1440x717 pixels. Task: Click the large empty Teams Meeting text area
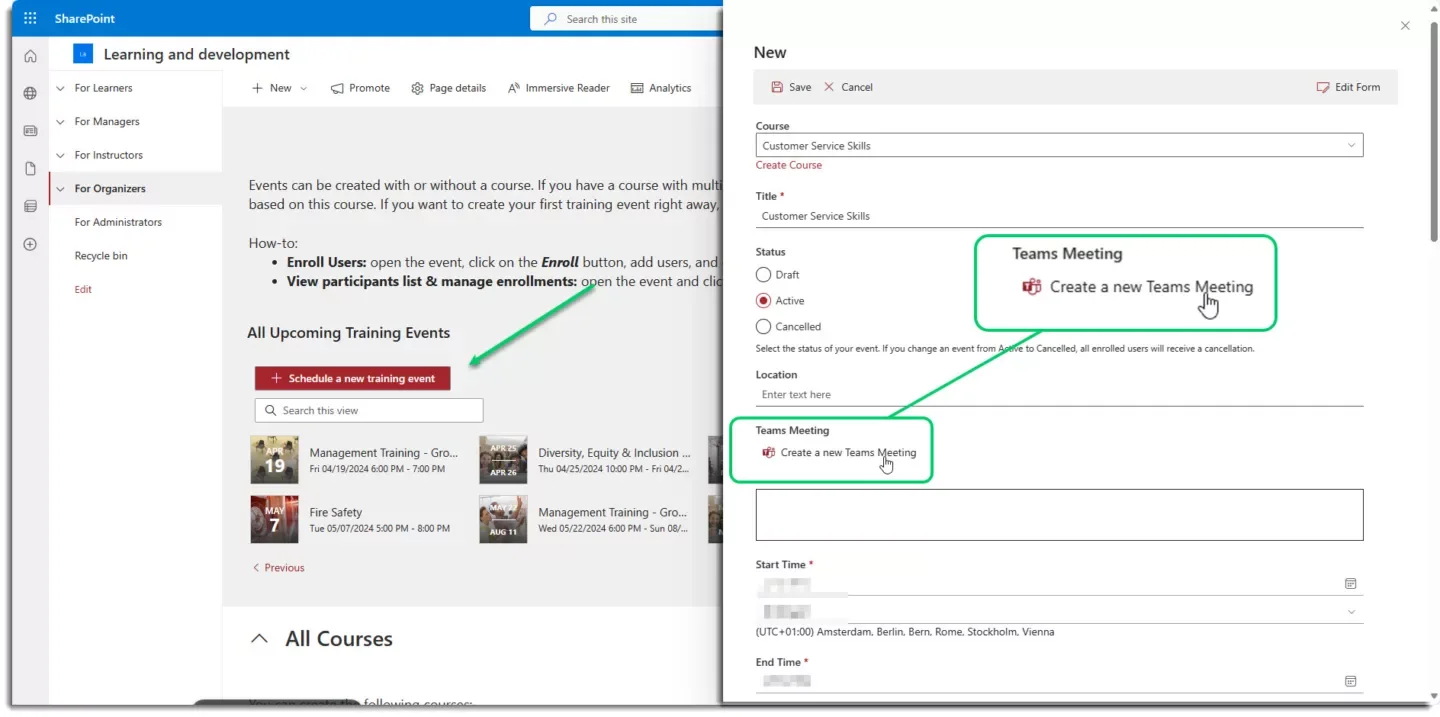(1059, 515)
